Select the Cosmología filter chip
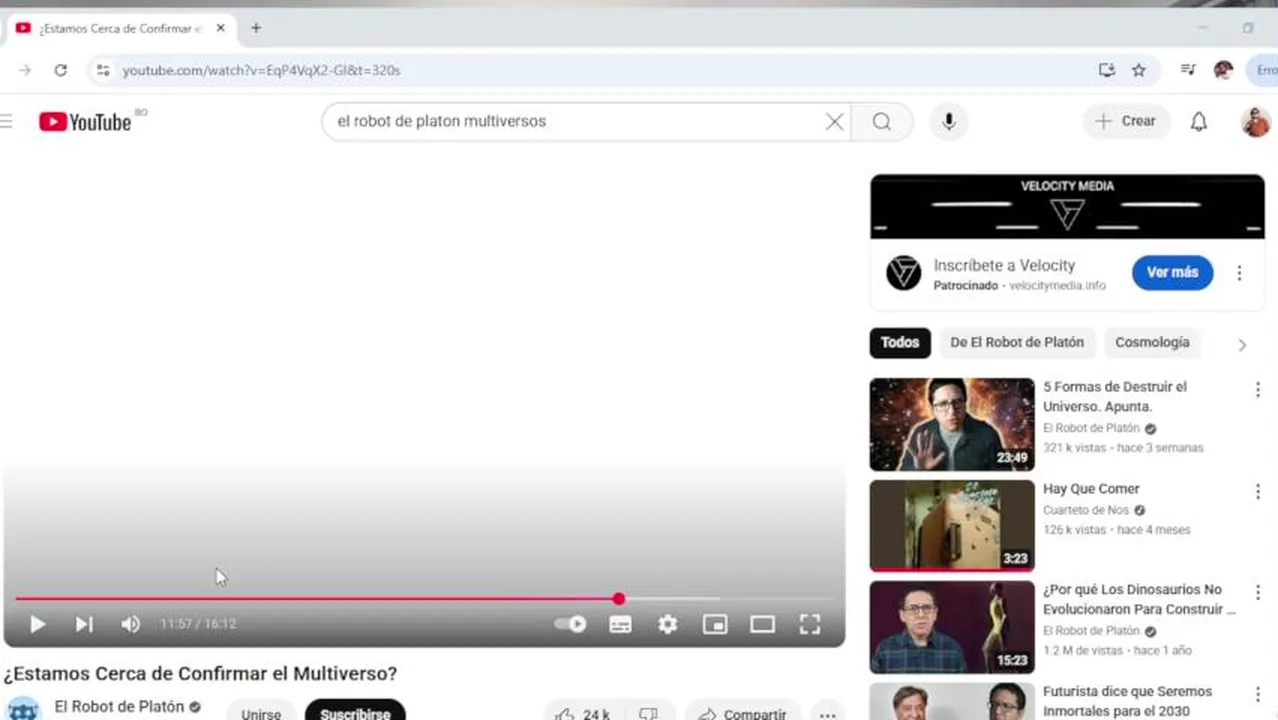The image size is (1278, 720). (1152, 342)
